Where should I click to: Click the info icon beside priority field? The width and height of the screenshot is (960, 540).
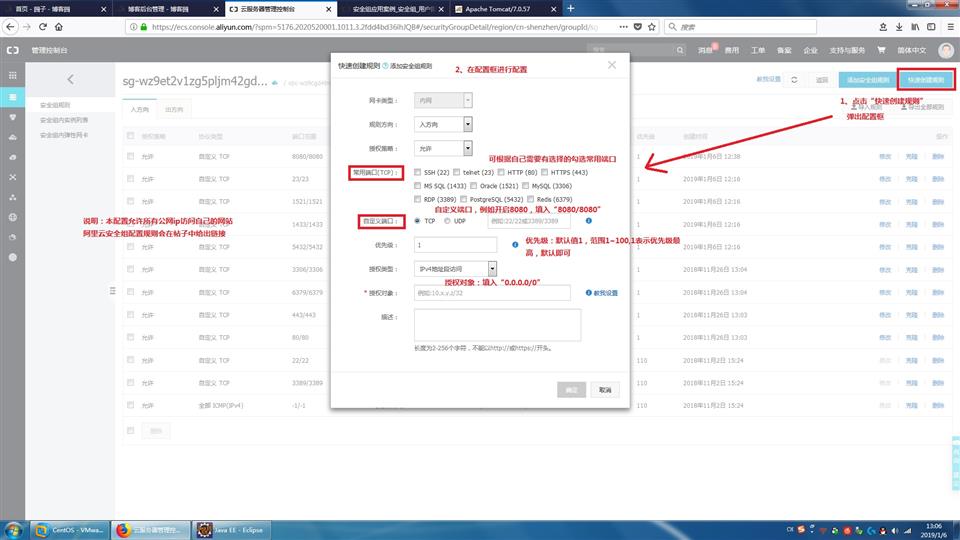tap(515, 245)
